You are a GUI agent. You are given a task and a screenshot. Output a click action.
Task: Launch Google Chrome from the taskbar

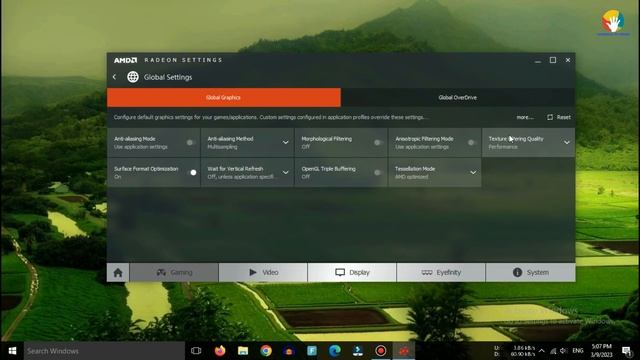[266, 351]
